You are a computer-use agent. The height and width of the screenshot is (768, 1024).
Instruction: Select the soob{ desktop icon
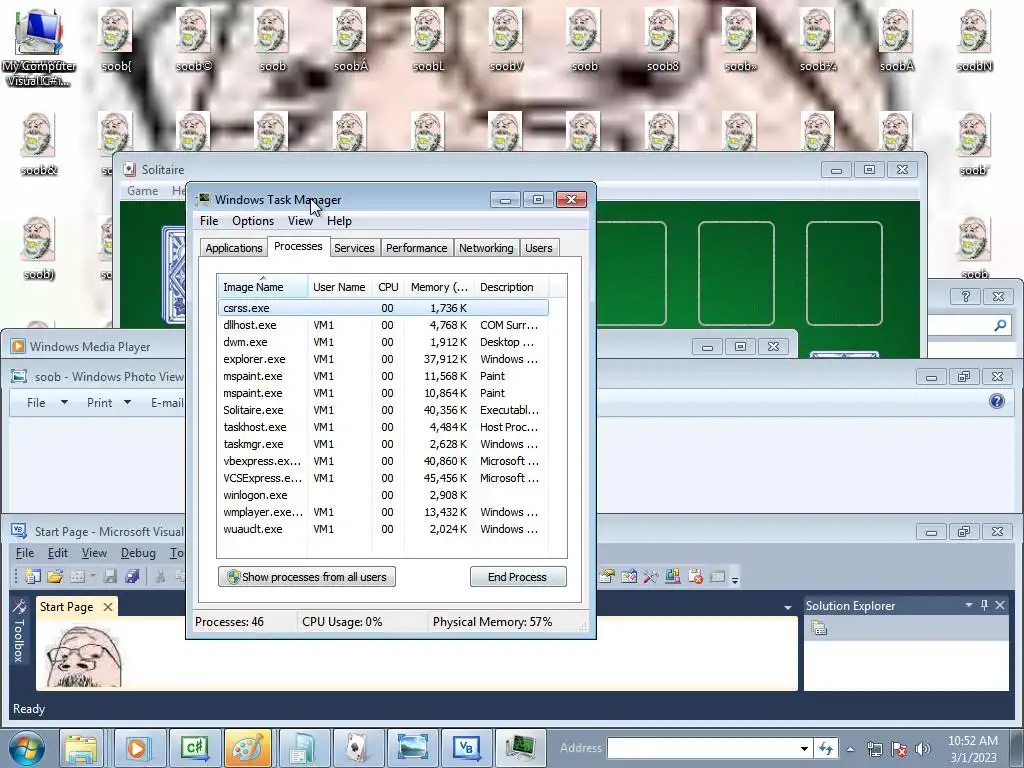[x=116, y=39]
